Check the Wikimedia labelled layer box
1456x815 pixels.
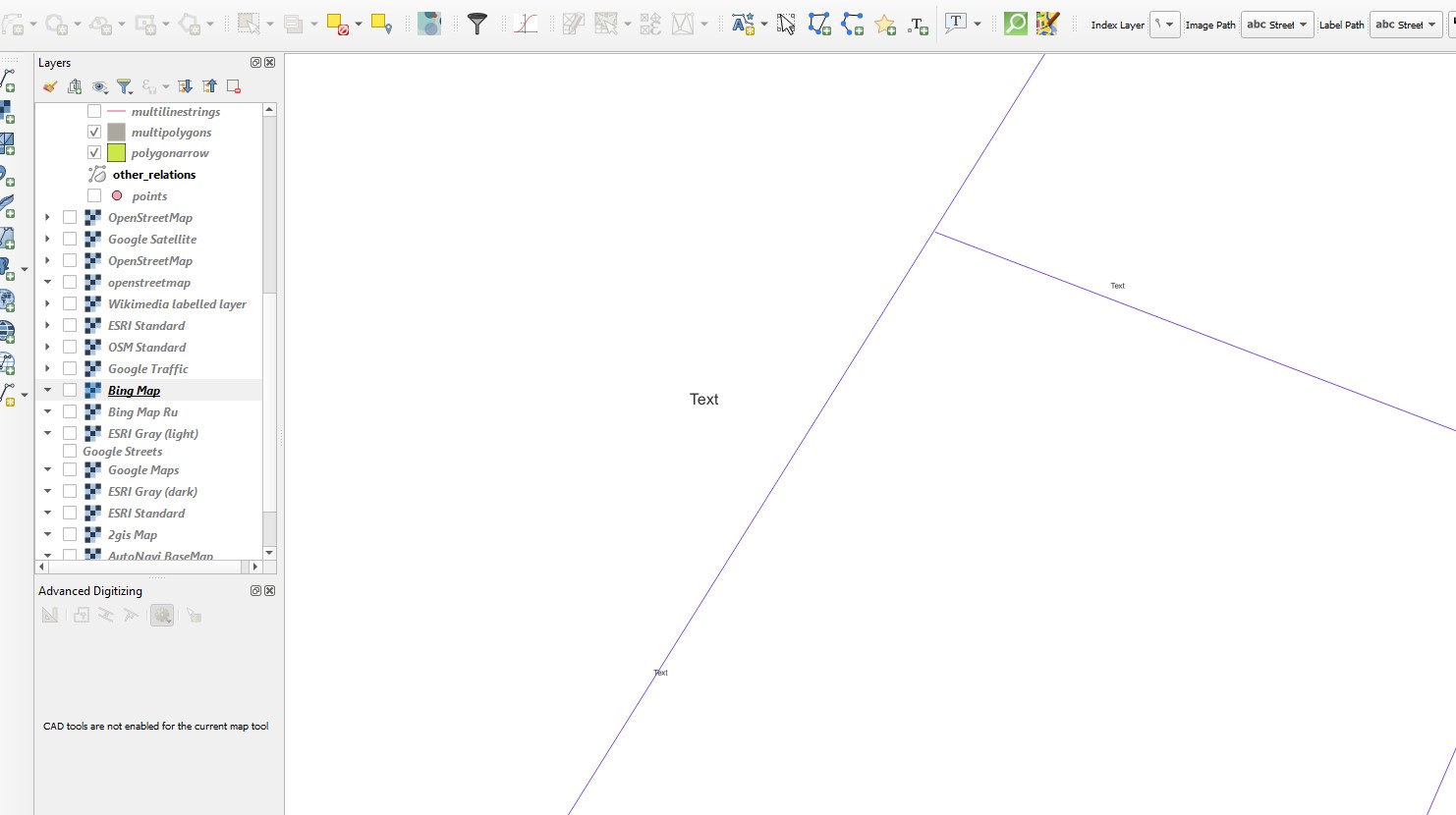(x=70, y=303)
